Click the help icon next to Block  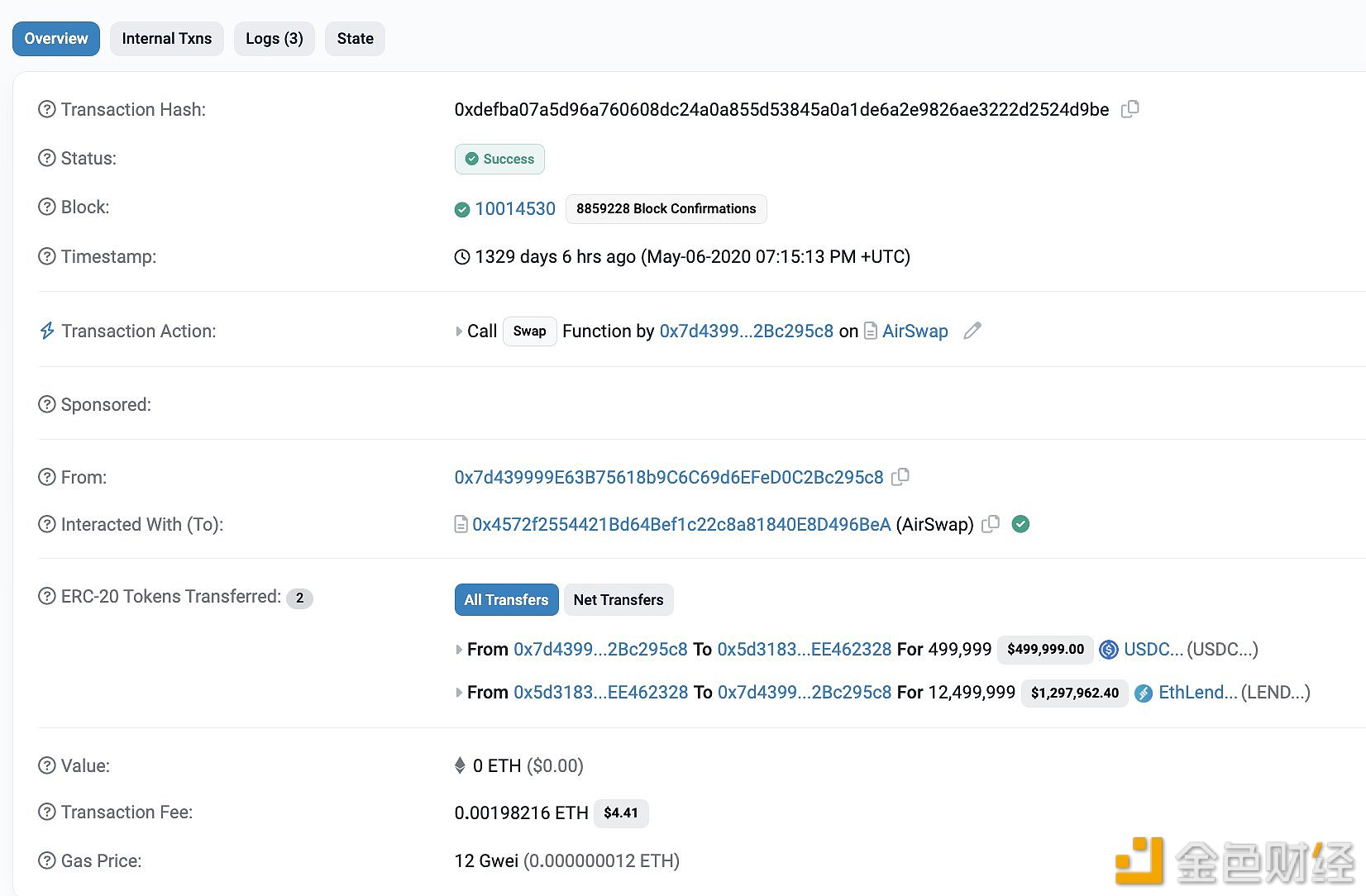point(47,207)
